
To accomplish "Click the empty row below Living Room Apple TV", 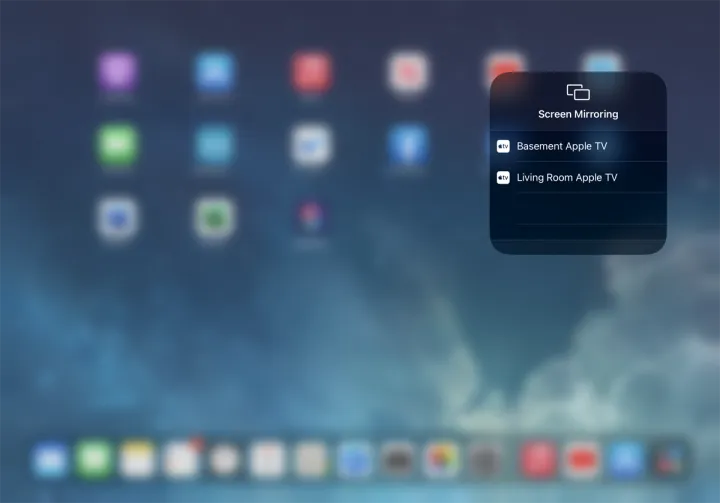I will (577, 208).
